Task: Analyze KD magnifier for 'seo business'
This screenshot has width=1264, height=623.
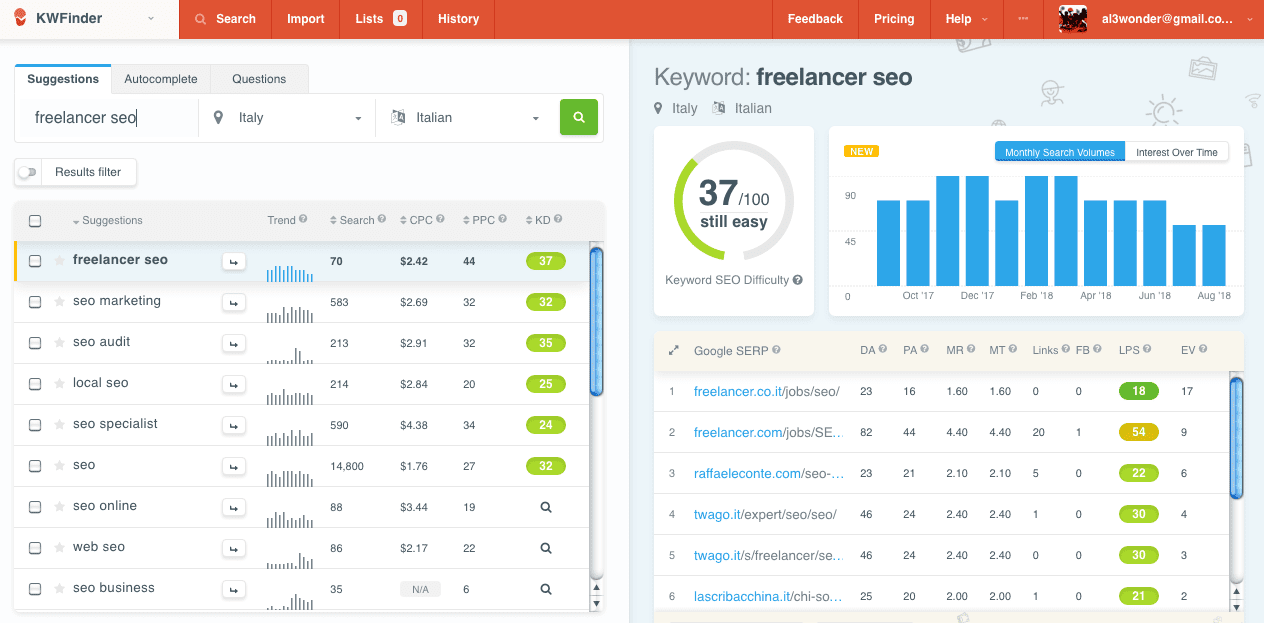Action: (x=546, y=589)
